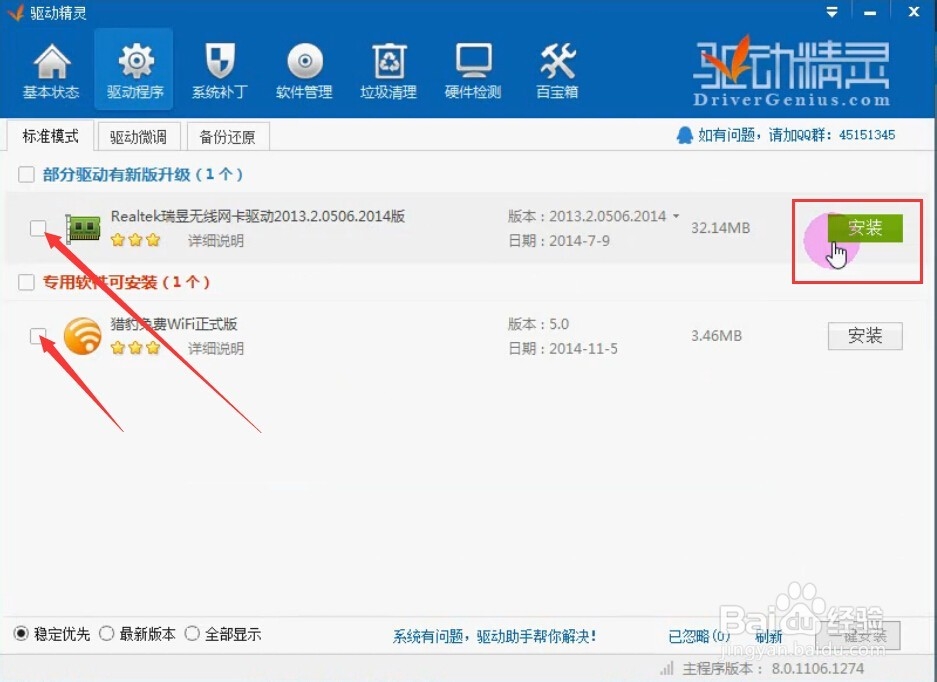Image resolution: width=937 pixels, height=682 pixels.
Task: Click the 已忽略(0) link
Action: pyautogui.click(x=699, y=636)
